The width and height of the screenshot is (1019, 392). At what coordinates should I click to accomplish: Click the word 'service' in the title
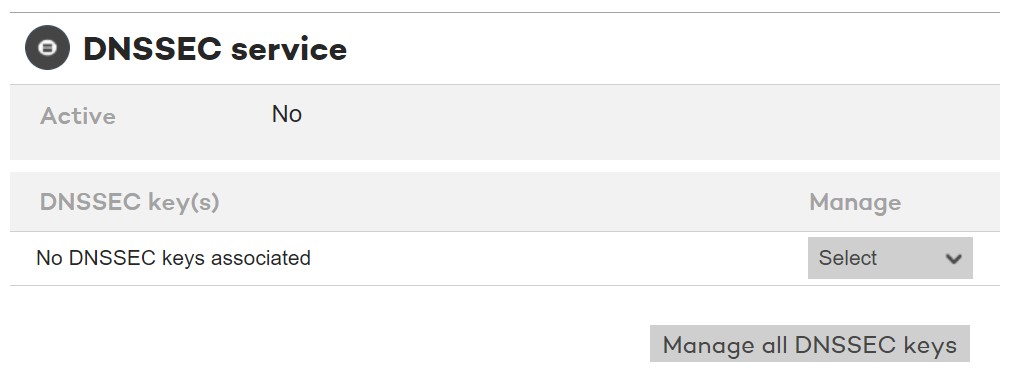289,49
